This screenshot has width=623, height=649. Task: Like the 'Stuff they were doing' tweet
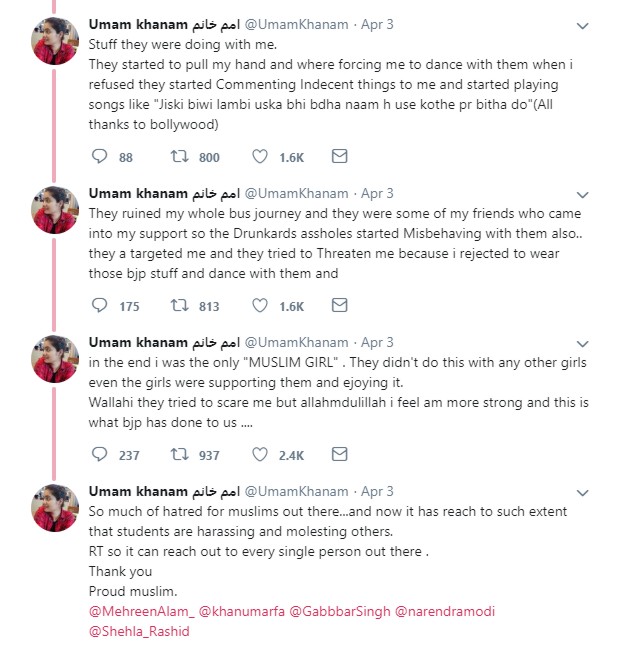click(260, 156)
